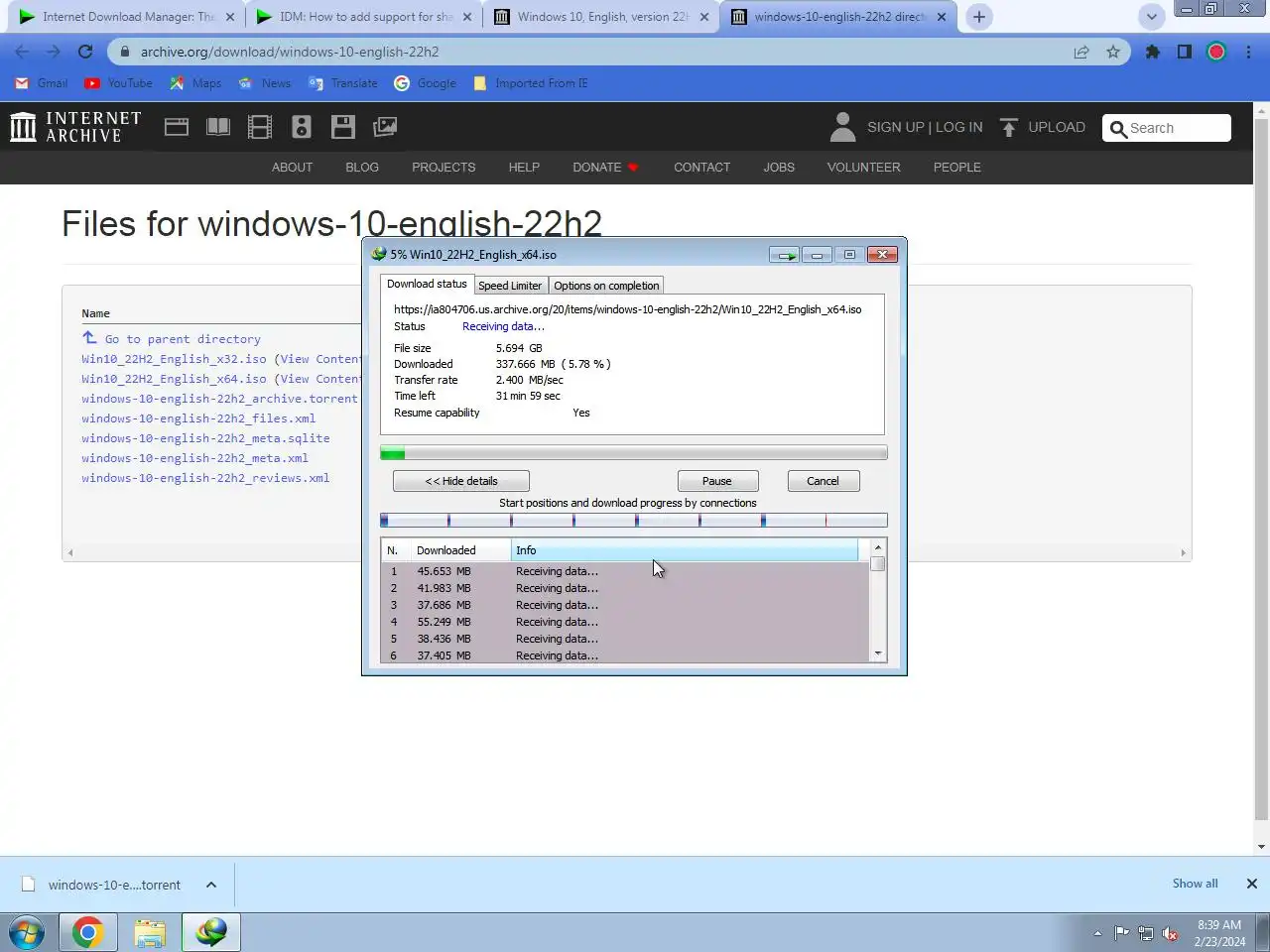
Task: Switch to the Speed Limiter tab
Action: 510,286
